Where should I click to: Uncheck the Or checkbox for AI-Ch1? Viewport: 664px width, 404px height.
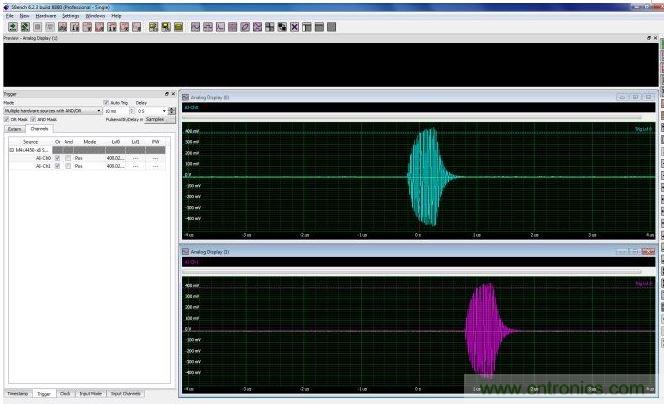coord(58,166)
